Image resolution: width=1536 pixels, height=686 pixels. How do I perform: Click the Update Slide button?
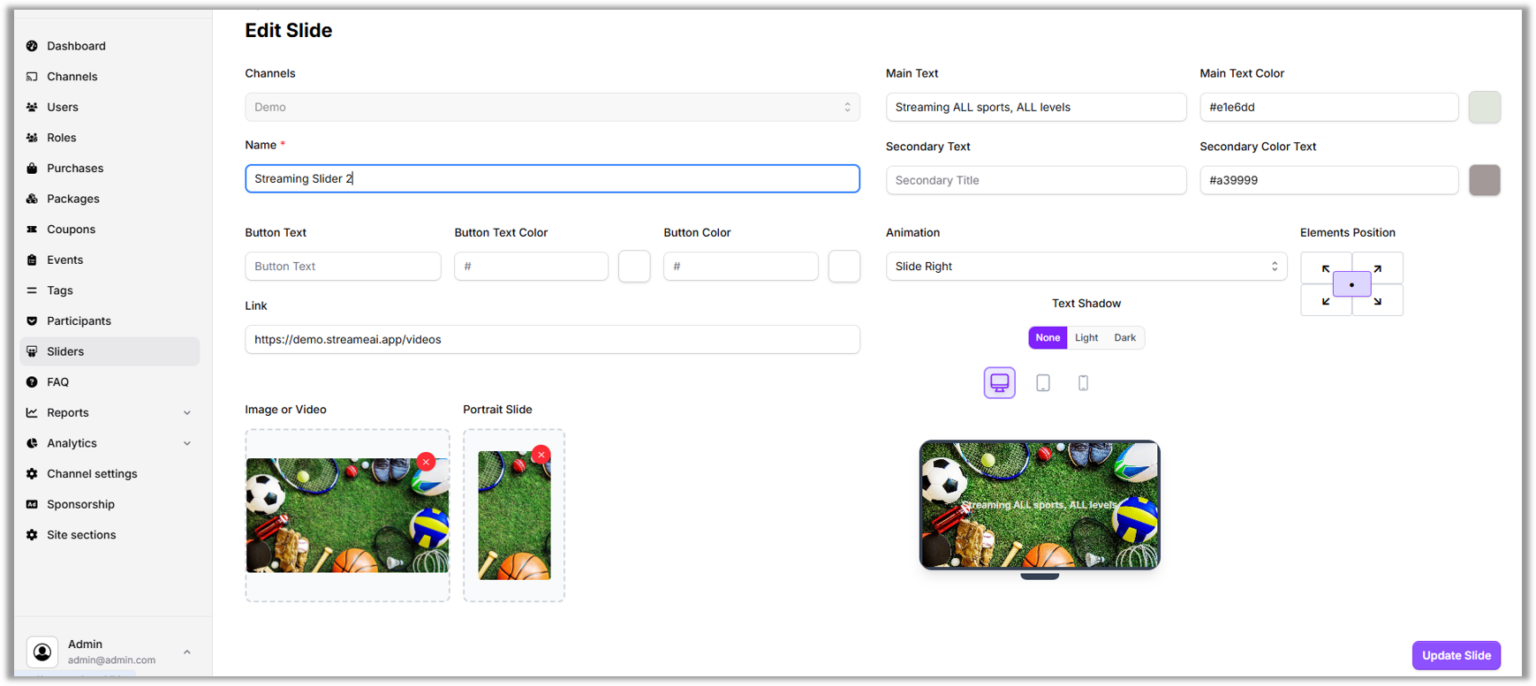1456,656
